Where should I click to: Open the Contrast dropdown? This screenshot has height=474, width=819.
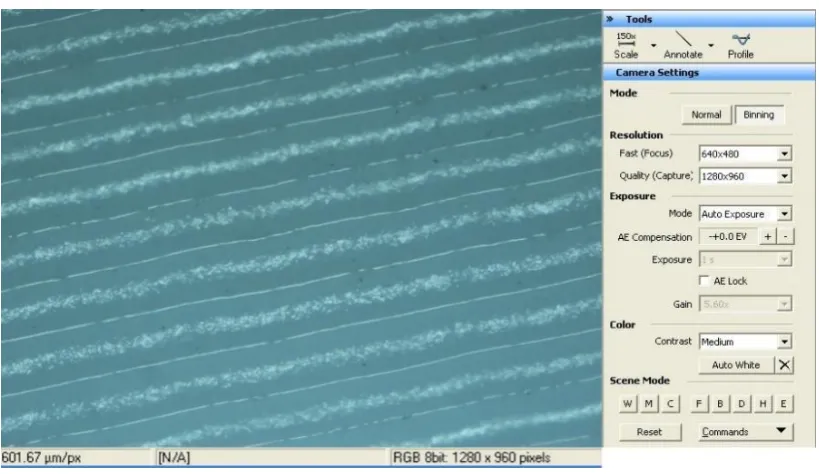click(x=785, y=341)
